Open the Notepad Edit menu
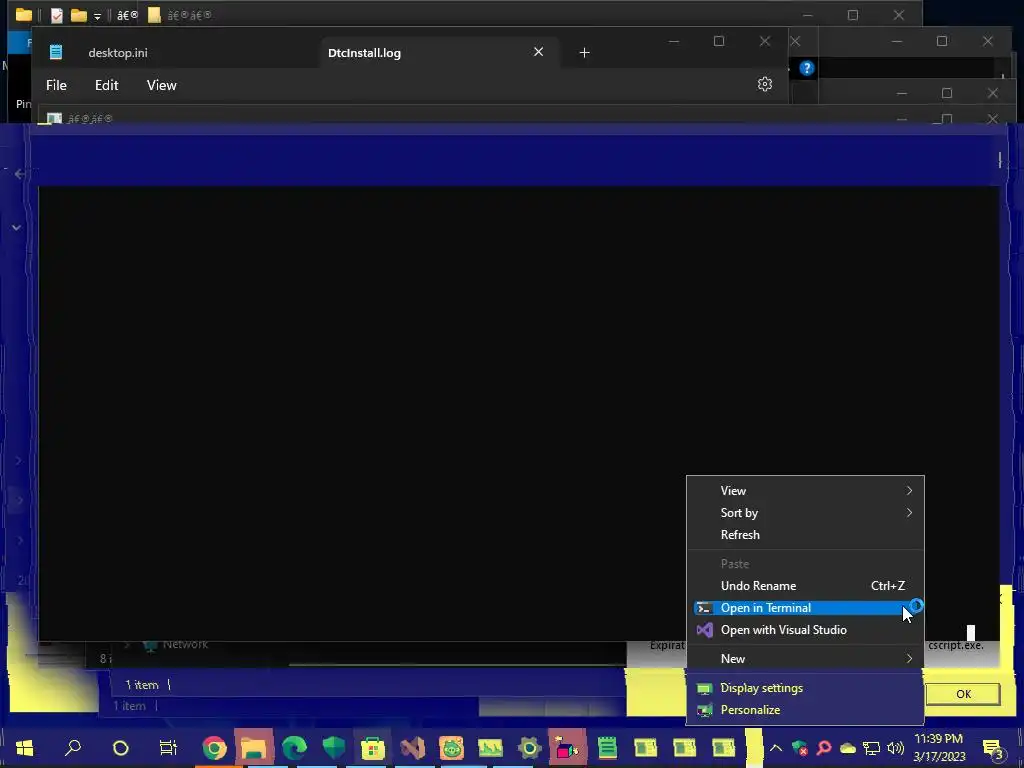 (x=106, y=86)
